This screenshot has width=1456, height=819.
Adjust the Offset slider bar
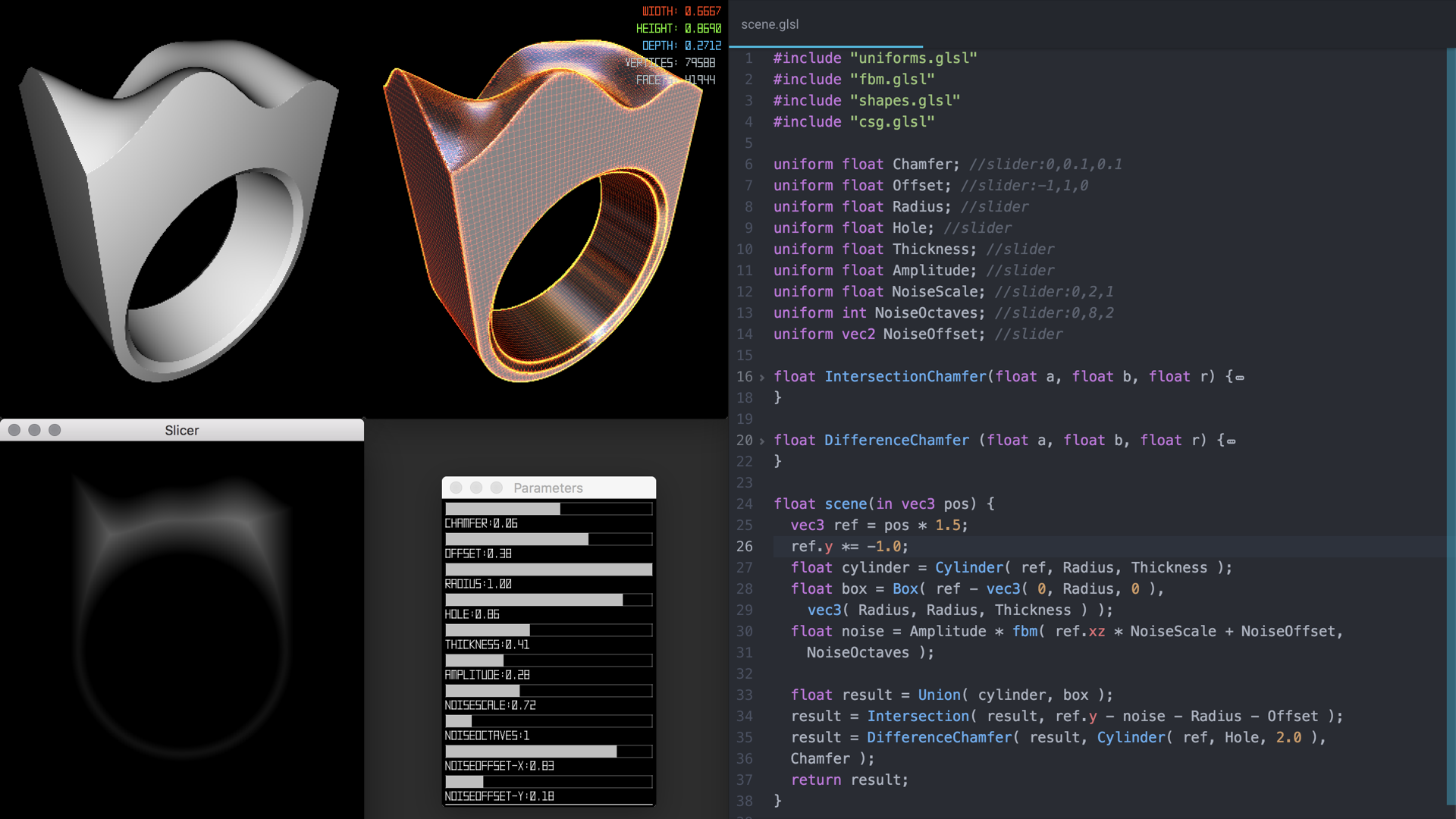548,539
